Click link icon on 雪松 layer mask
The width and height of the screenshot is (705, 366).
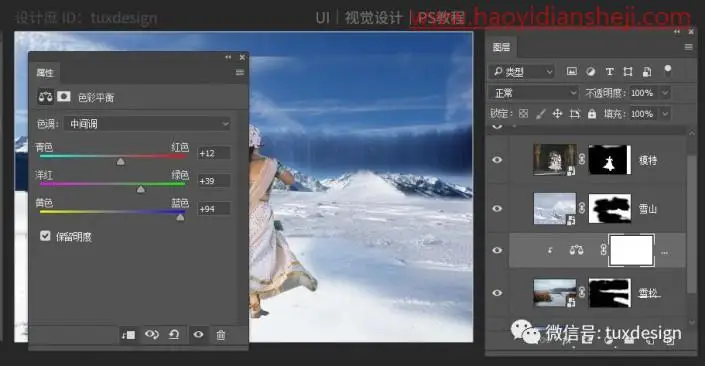(582, 292)
